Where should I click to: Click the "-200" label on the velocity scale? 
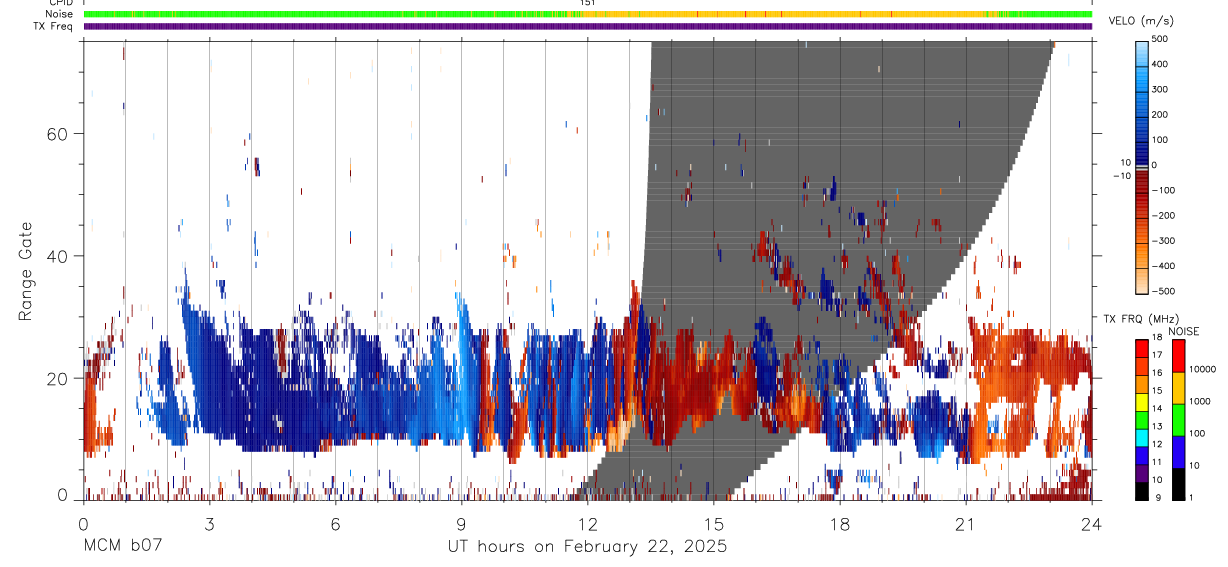pyautogui.click(x=1161, y=216)
